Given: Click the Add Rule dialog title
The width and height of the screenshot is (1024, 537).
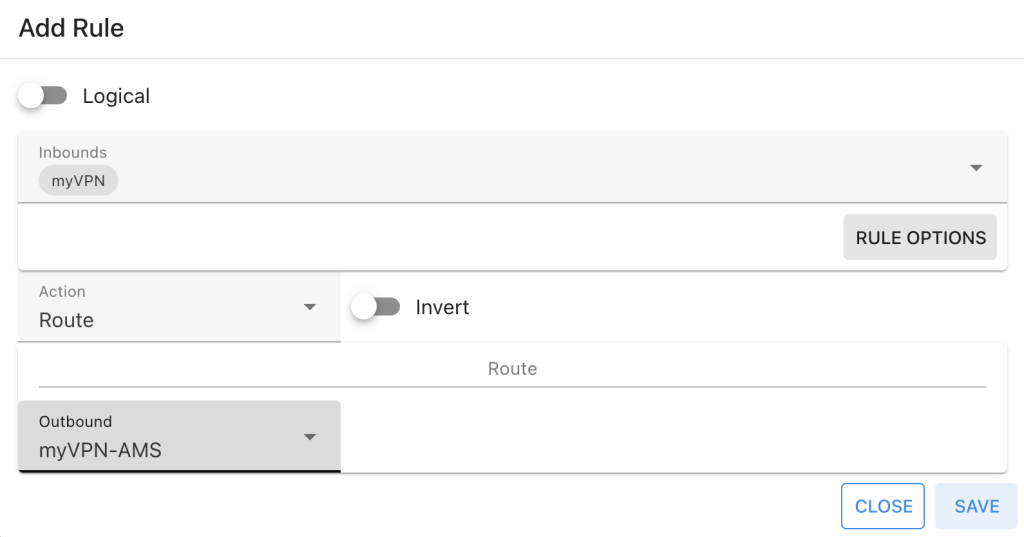Looking at the screenshot, I should click(x=71, y=28).
